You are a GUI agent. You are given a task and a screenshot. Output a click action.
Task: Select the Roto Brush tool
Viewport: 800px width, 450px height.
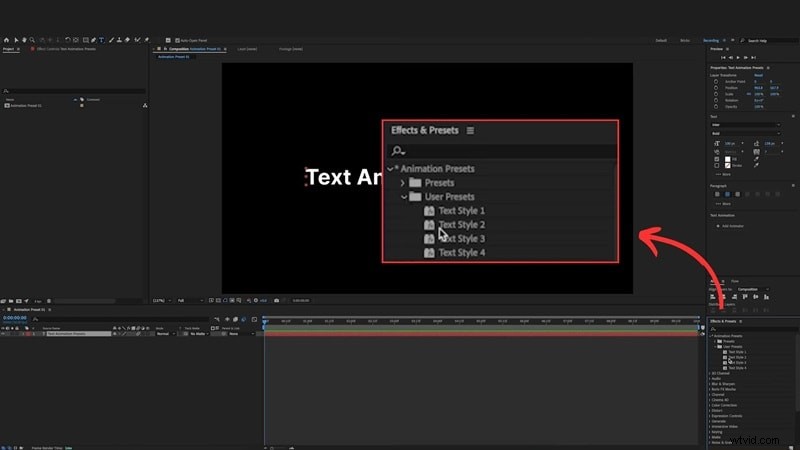[137, 40]
